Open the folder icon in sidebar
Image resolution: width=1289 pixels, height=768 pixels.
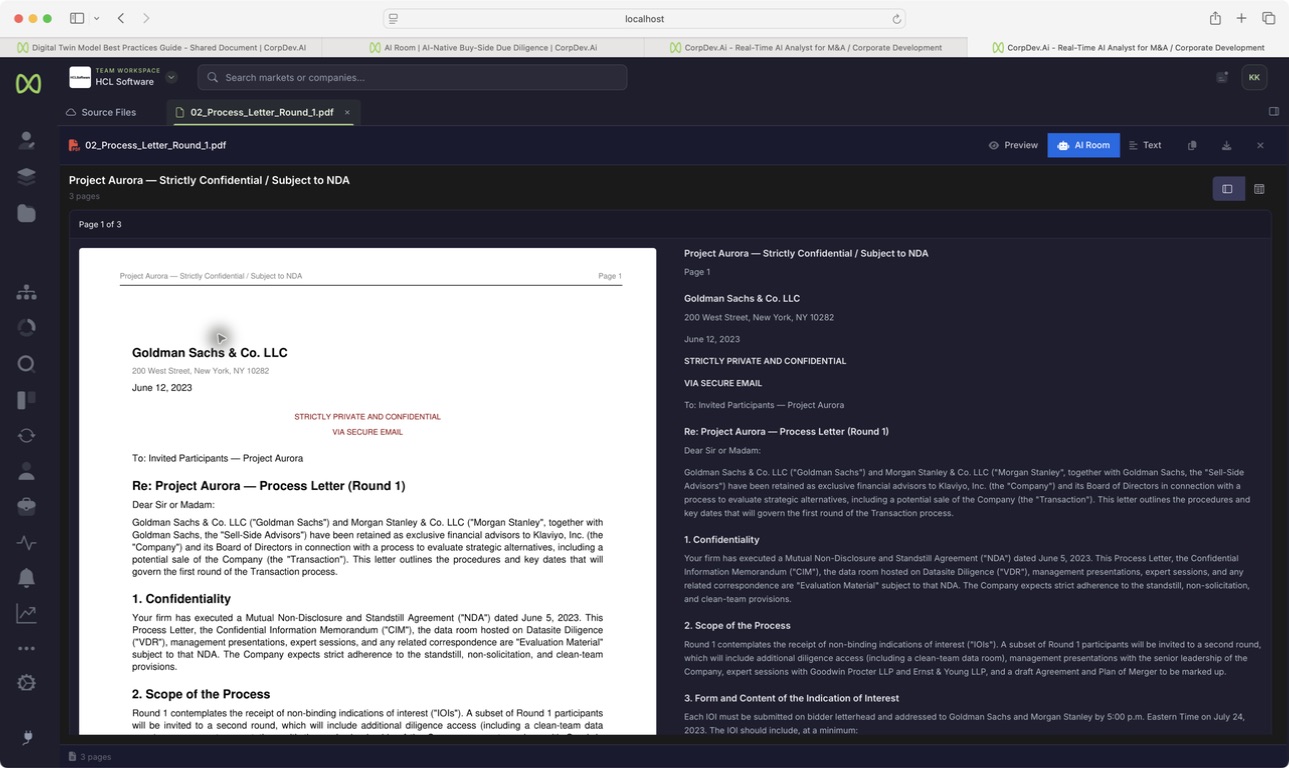pyautogui.click(x=27, y=213)
